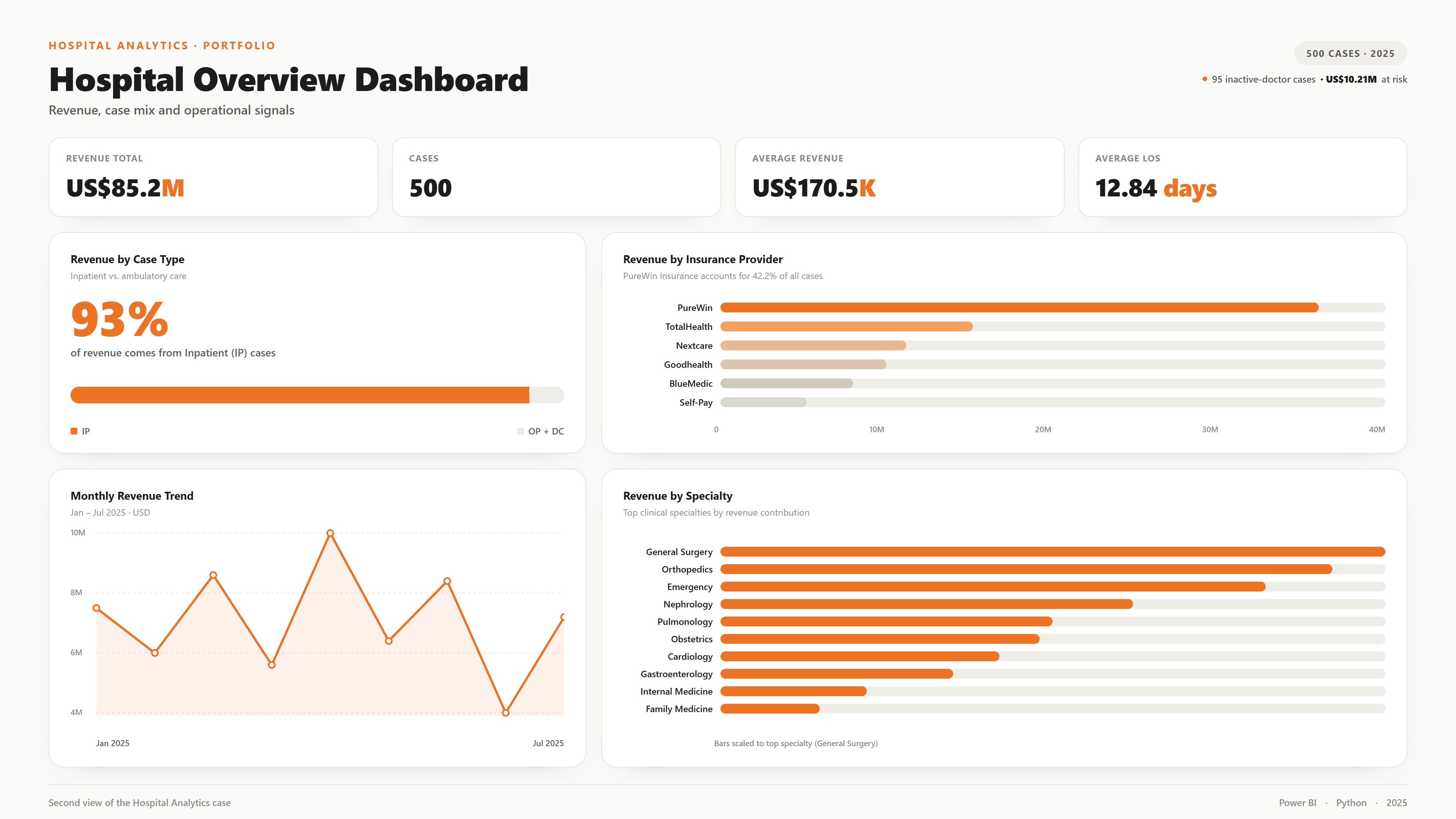This screenshot has height=819, width=1456.
Task: Click the TotalHealth insurance revenue bar
Action: point(846,327)
